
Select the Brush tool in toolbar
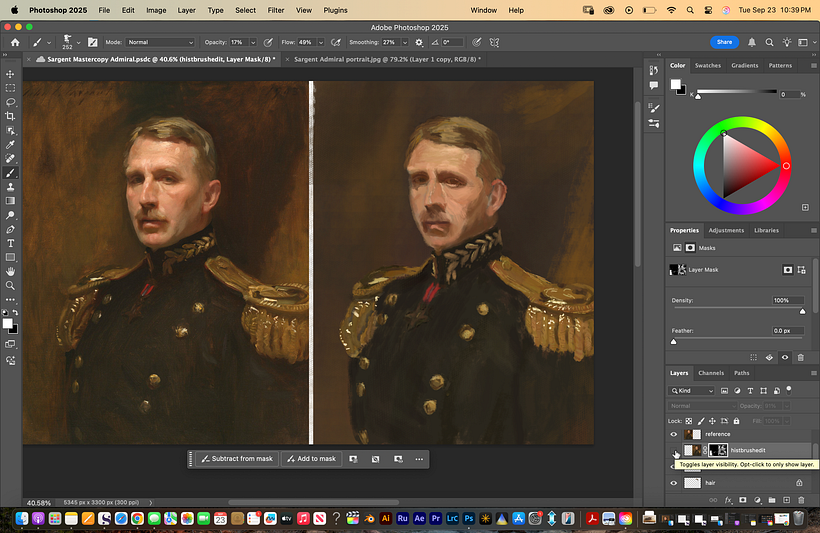click(x=10, y=173)
